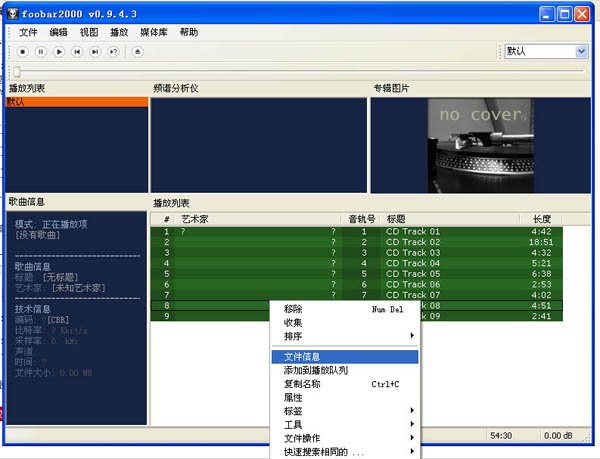The image size is (600, 459).
Task: Sort by the 音轨号 column header
Action: pyautogui.click(x=361, y=219)
